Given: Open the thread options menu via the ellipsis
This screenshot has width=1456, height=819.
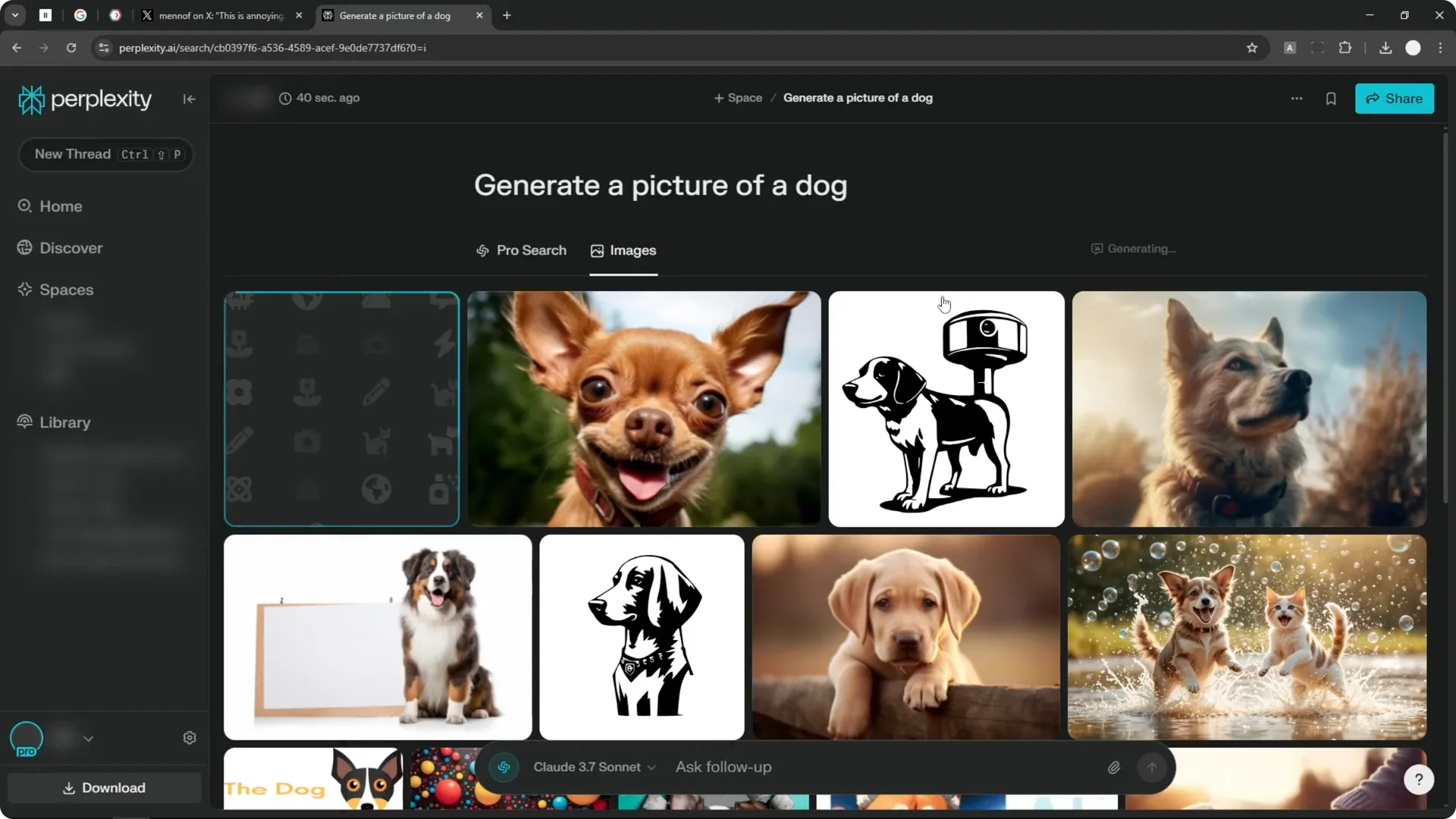Looking at the screenshot, I should coord(1297,99).
